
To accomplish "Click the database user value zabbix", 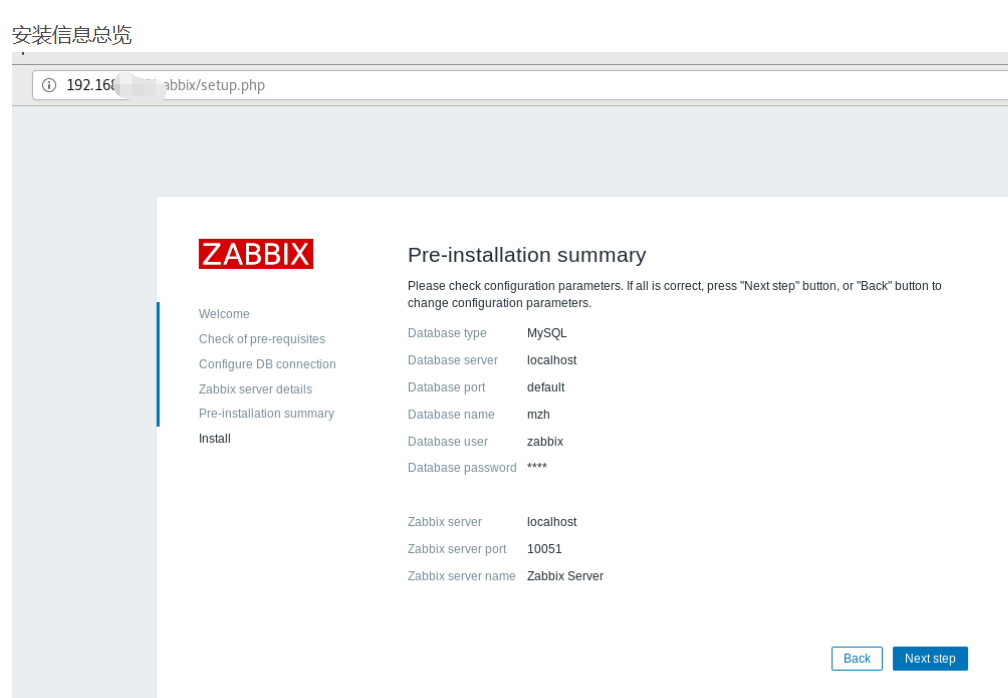I will (x=545, y=442).
